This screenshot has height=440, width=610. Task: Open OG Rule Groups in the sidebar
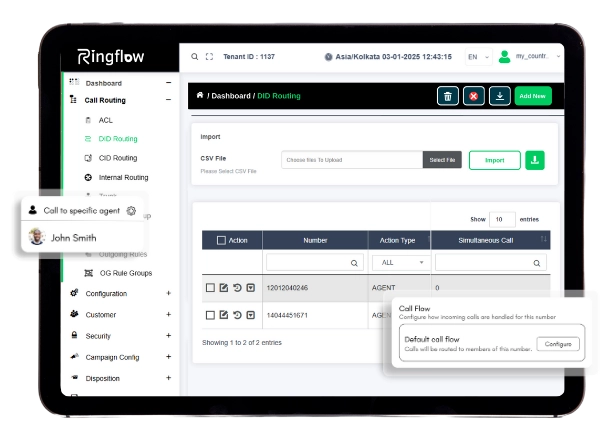(x=126, y=273)
